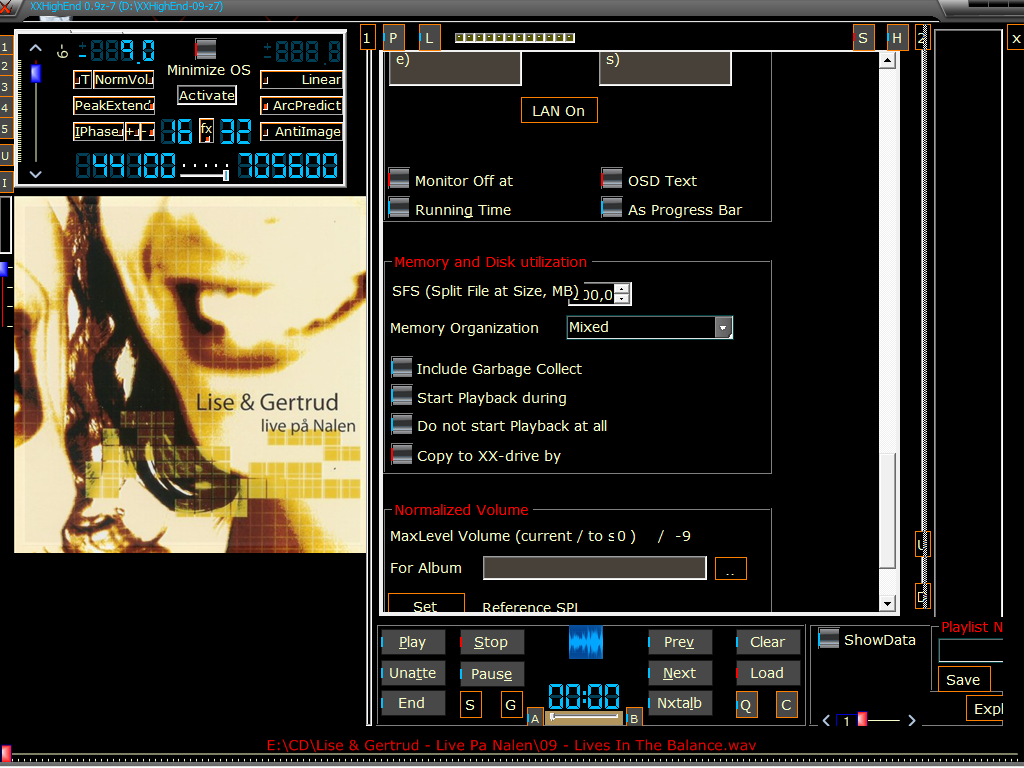Click the Nxtalb button
1024x768 pixels.
click(x=680, y=703)
